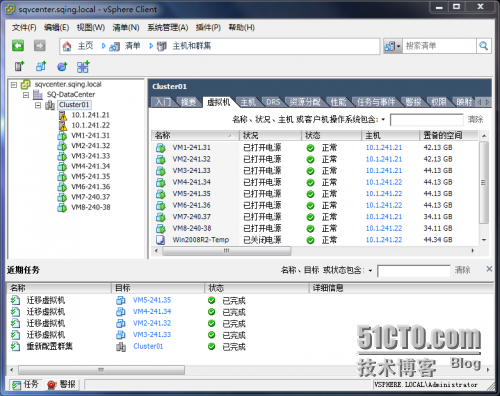Click the VM table horizontal scrollbar thumb
This screenshot has height=396, width=500.
(227, 251)
